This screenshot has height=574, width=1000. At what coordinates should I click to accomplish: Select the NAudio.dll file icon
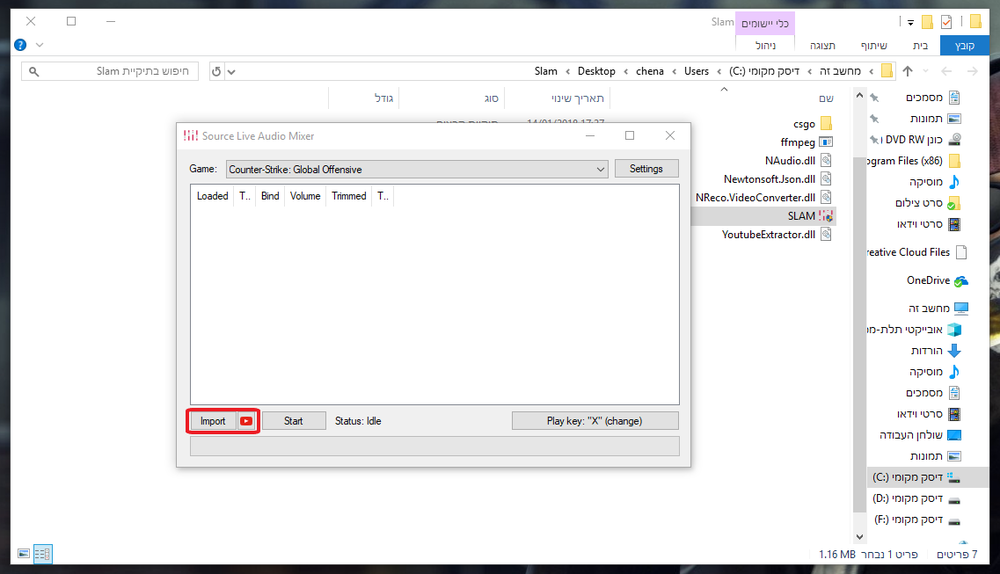pyautogui.click(x=826, y=160)
